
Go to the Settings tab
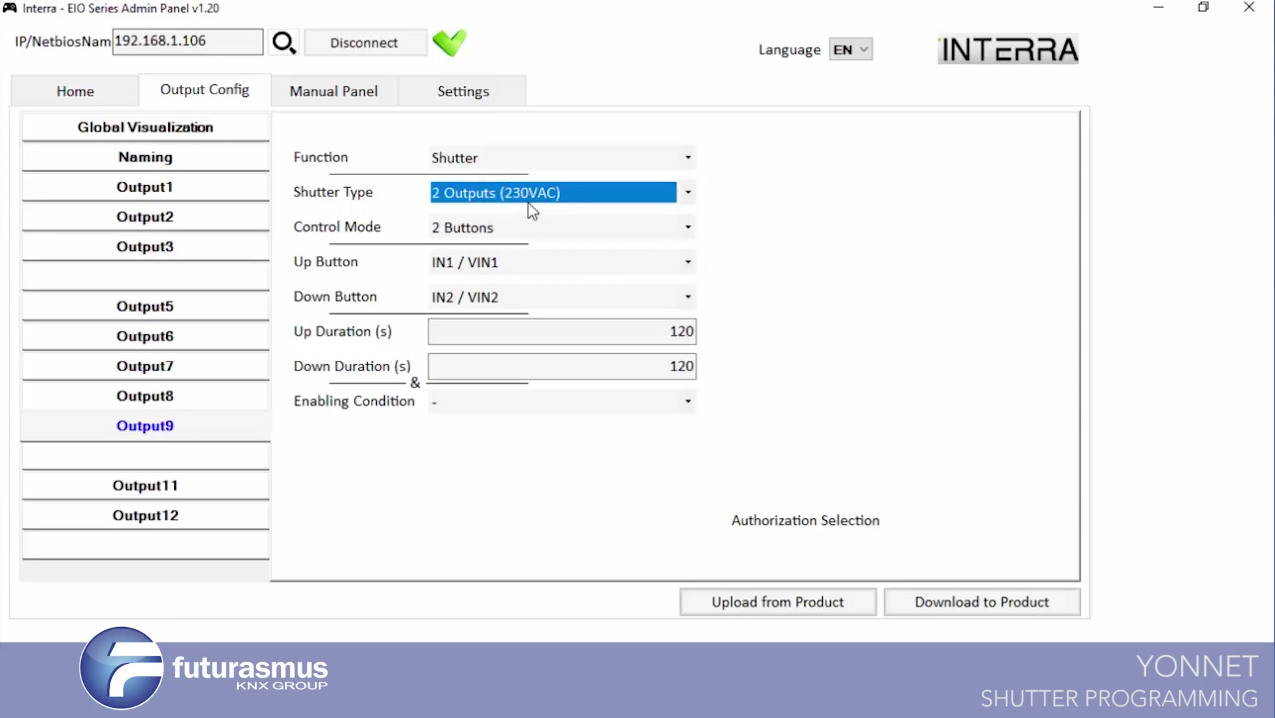(463, 91)
